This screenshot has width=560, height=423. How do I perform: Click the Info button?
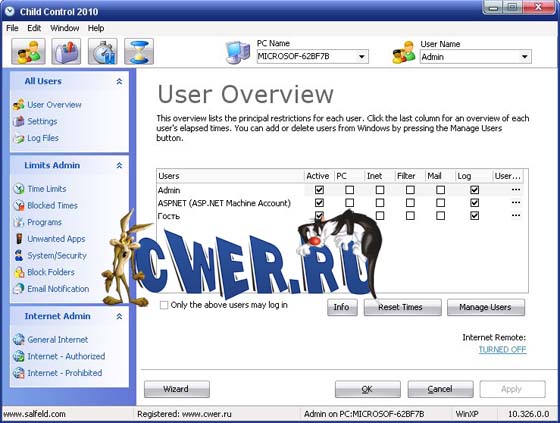342,307
